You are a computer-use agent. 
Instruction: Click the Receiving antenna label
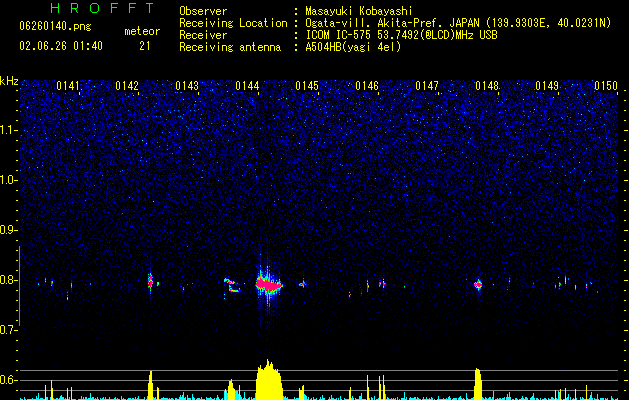click(x=230, y=47)
